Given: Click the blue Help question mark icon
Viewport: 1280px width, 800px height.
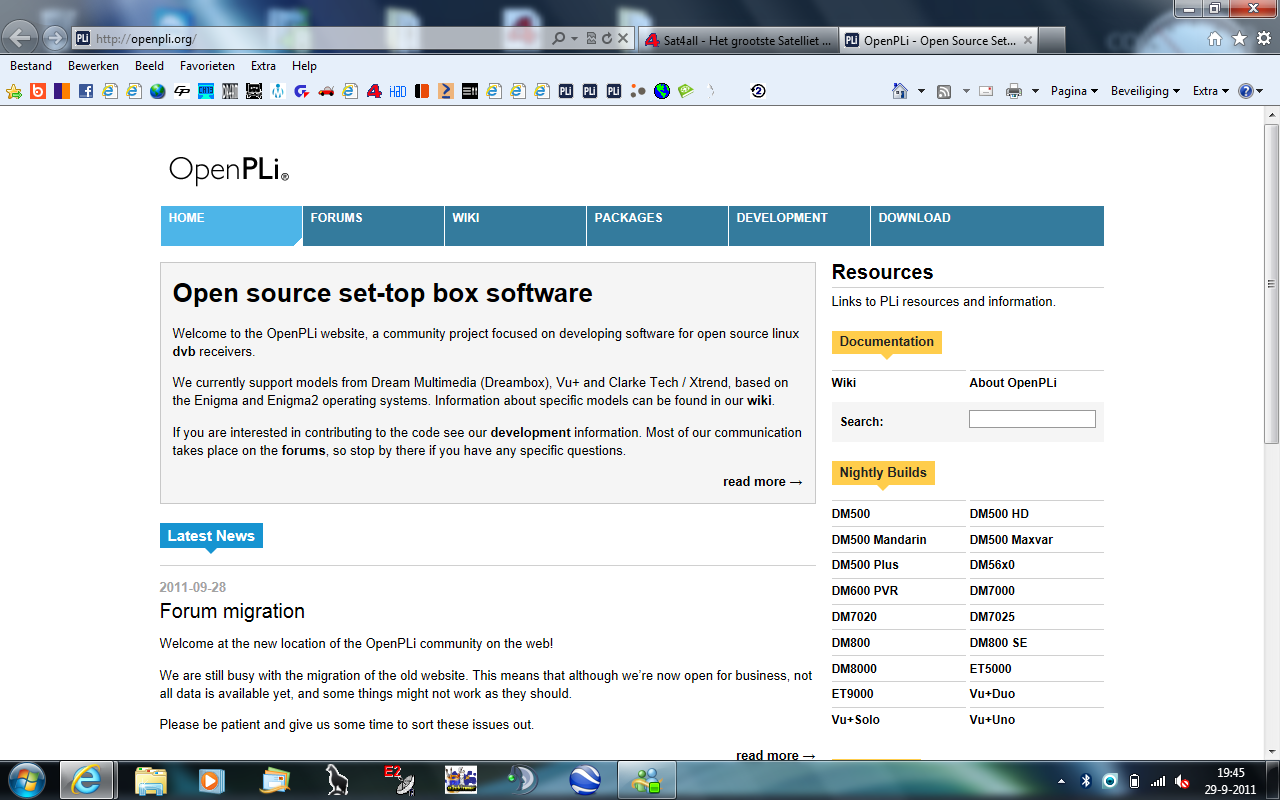Looking at the screenshot, I should pyautogui.click(x=1246, y=91).
